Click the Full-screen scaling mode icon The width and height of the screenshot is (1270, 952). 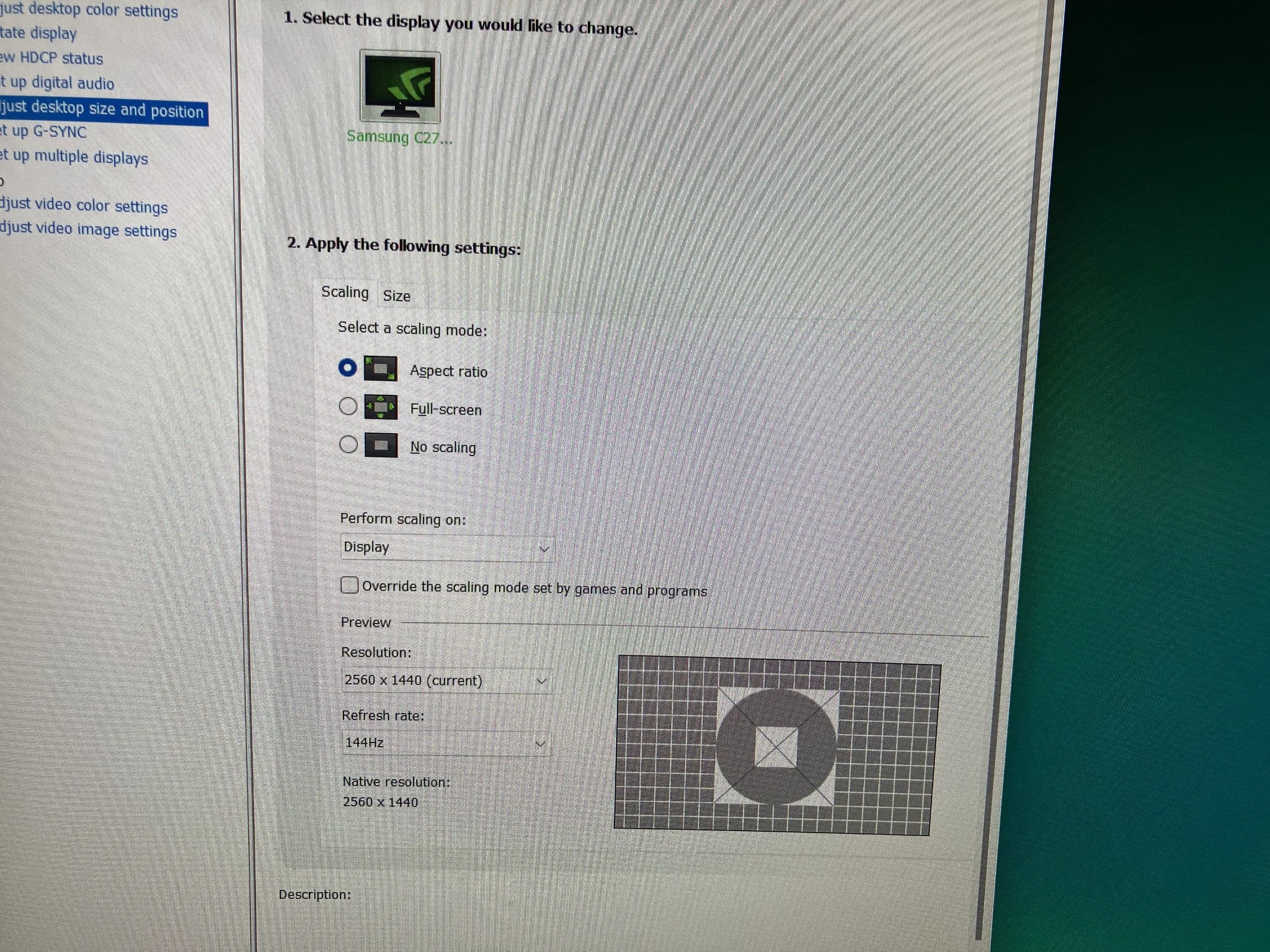[380, 407]
